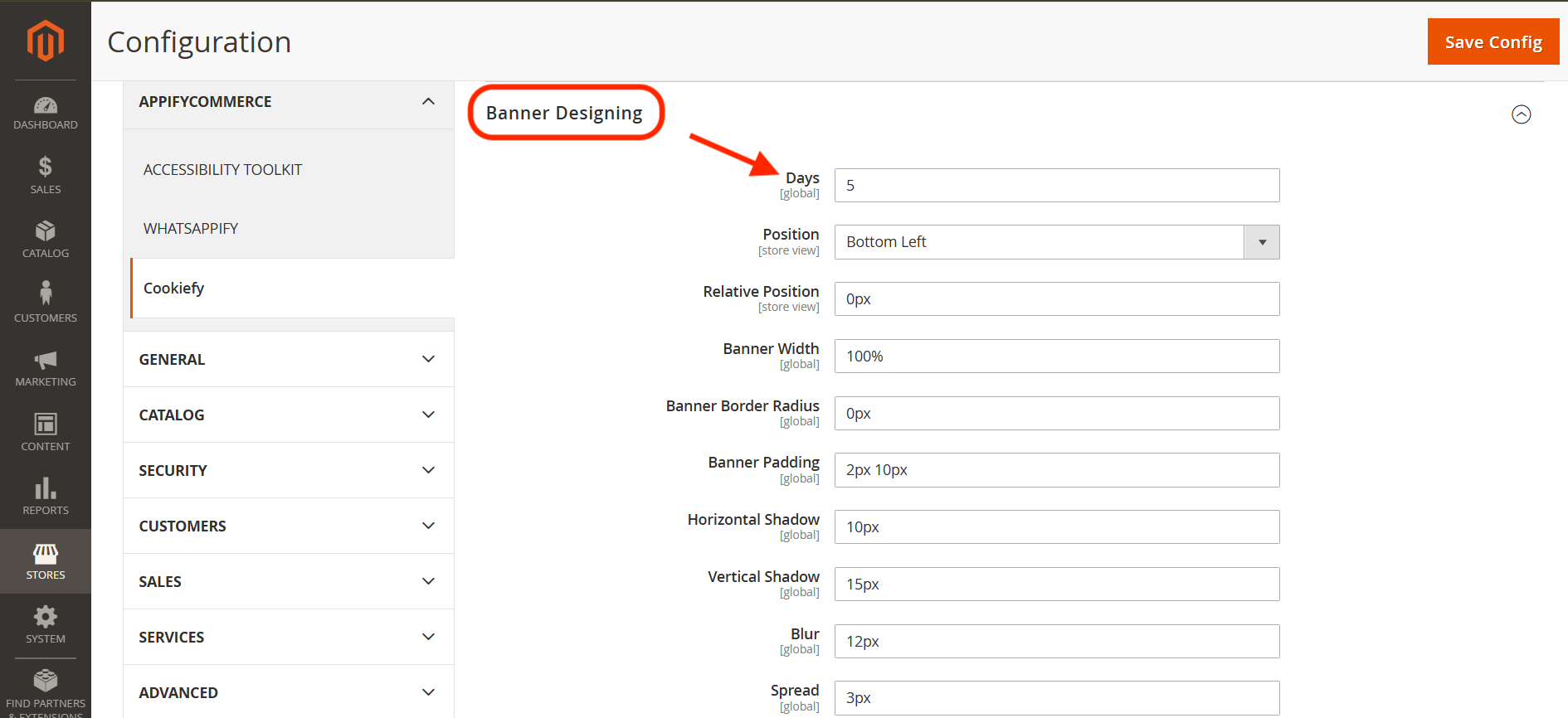
Task: Open the Position dropdown showing Bottom Left
Action: (x=1057, y=242)
